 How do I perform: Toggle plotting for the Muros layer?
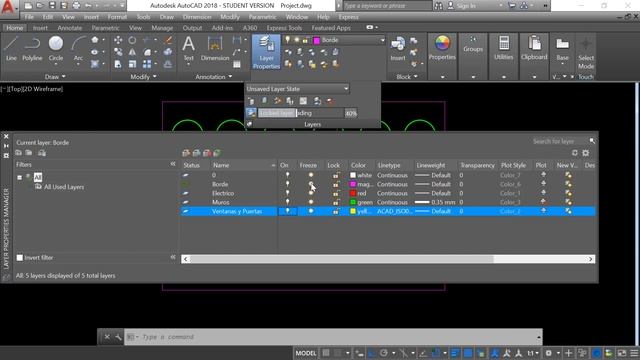click(543, 202)
